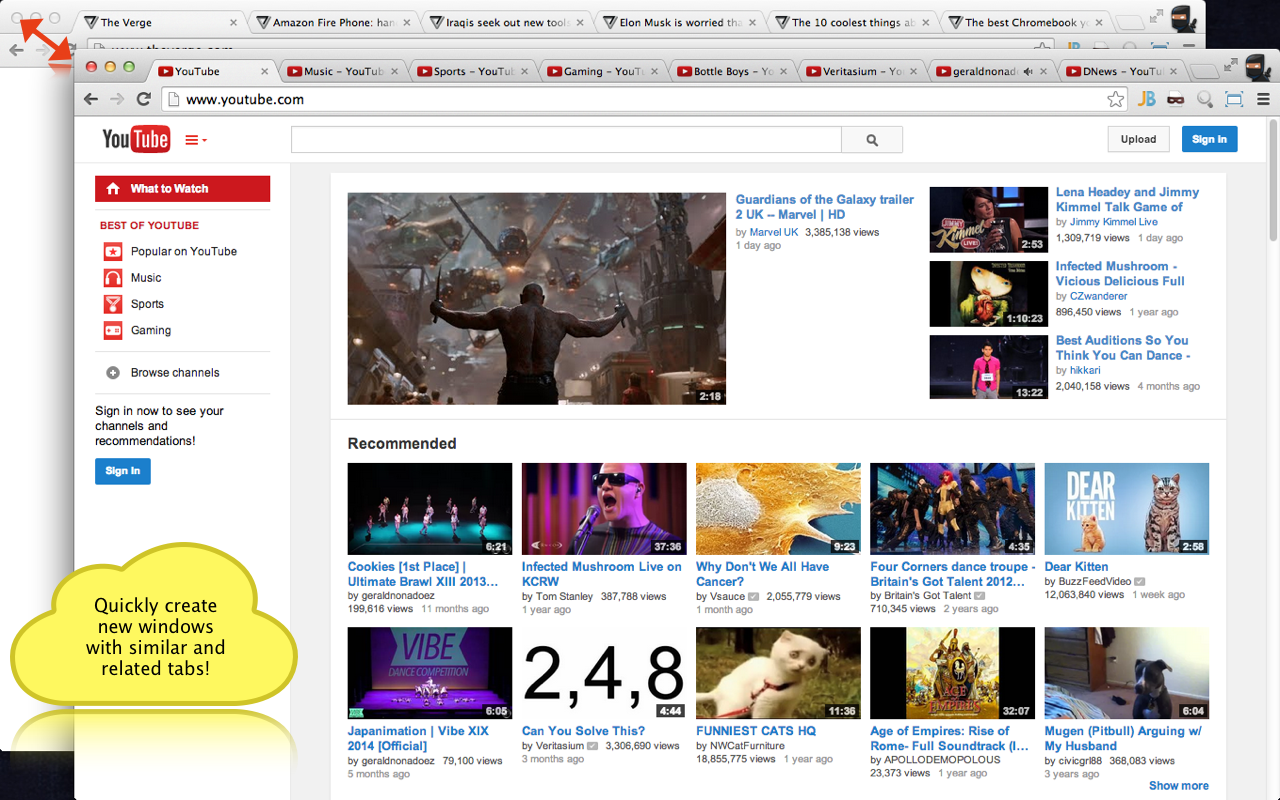Open the 2,4,8 Can You Solve This thumbnail

pyautogui.click(x=604, y=673)
